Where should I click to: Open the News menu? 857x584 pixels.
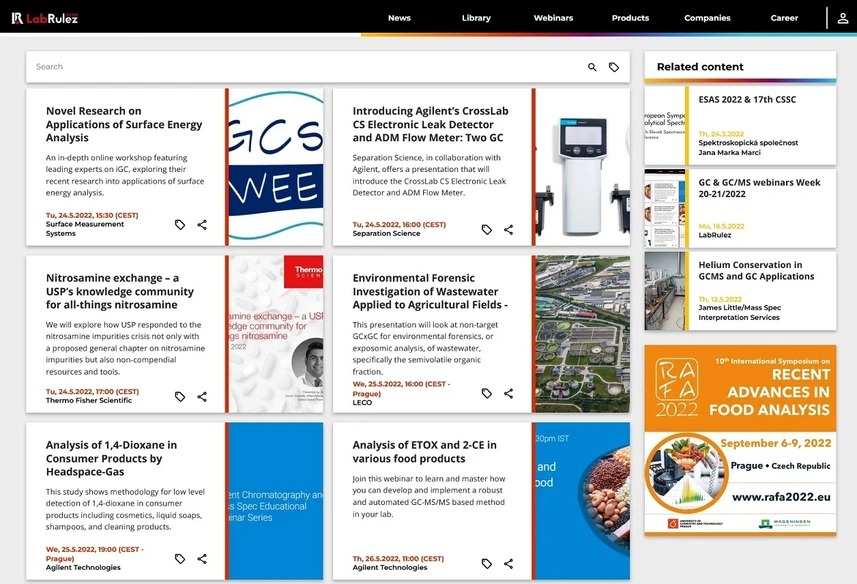coord(399,18)
